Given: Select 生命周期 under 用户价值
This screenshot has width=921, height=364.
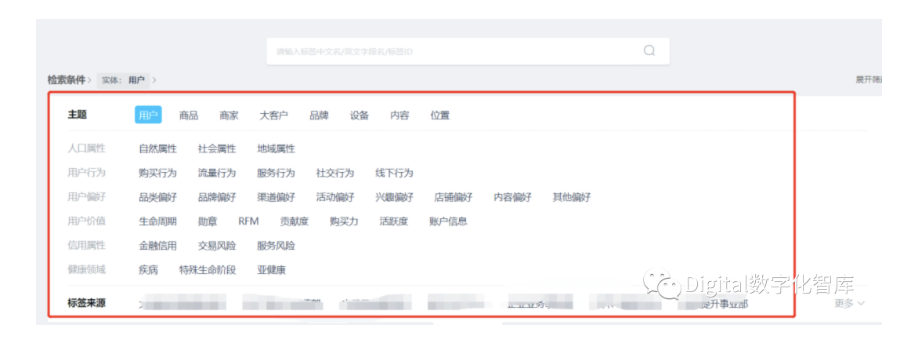Looking at the screenshot, I should (157, 221).
